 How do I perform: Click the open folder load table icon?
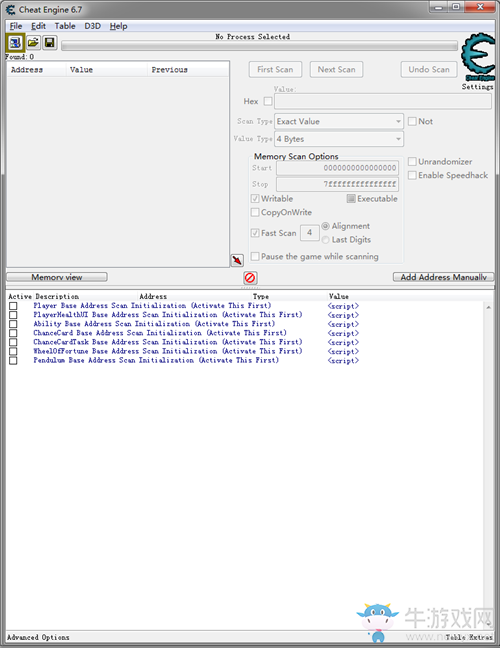33,43
